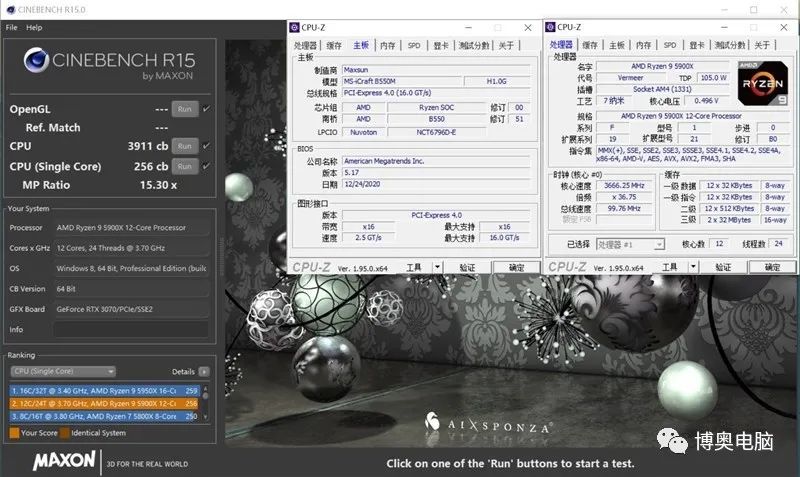800x477 pixels.
Task: Minimize the right CPU-Z window
Action: (x=724, y=27)
